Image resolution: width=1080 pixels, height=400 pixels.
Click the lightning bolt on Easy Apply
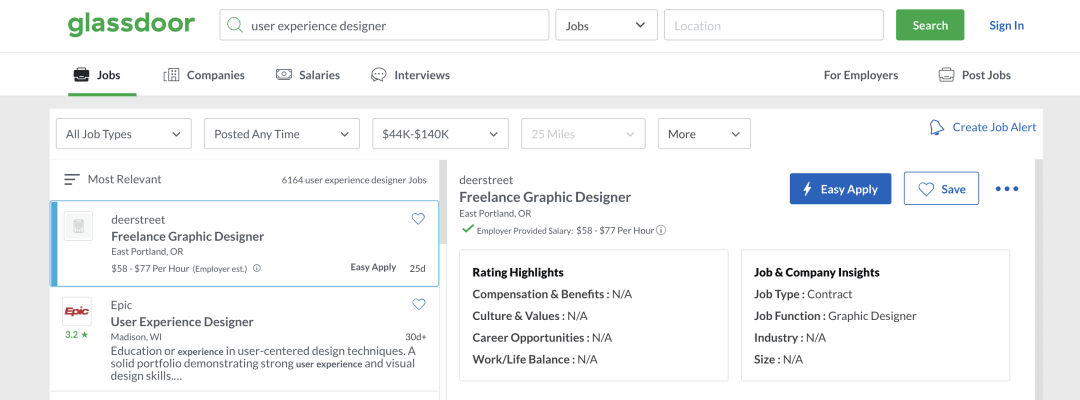point(807,189)
